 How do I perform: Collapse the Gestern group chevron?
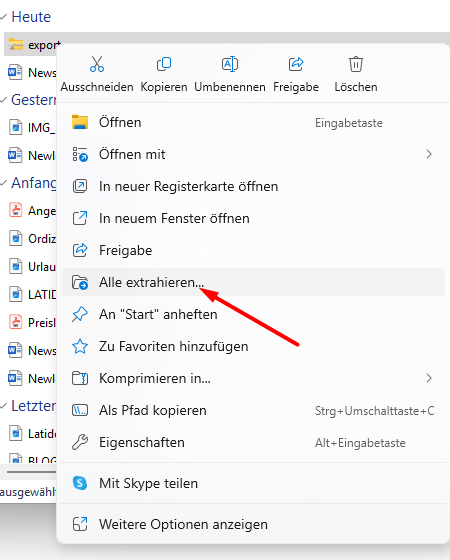(4, 100)
